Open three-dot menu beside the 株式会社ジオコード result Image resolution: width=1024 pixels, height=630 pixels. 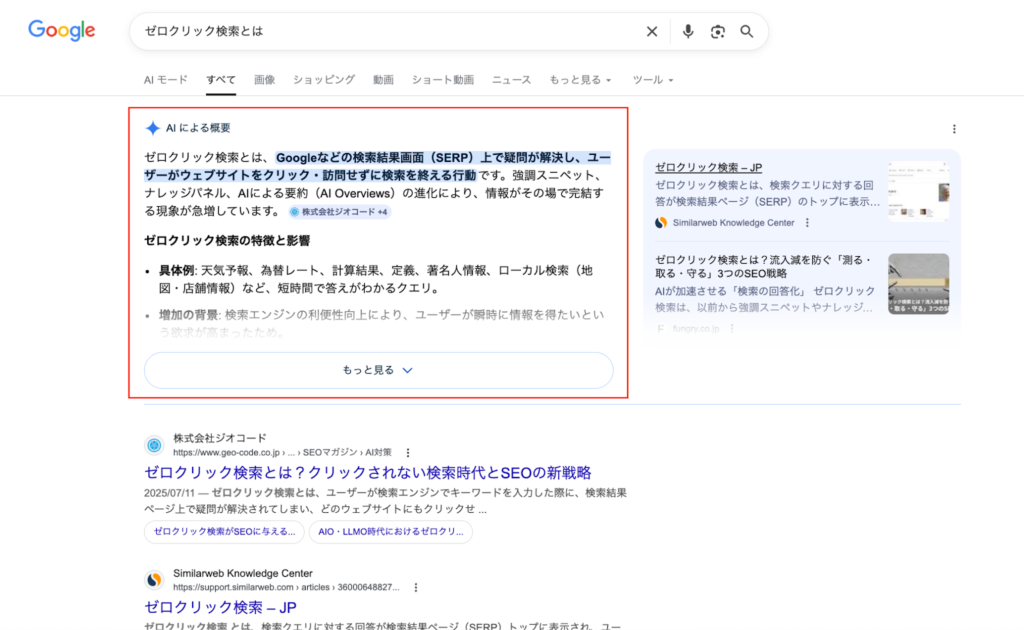(408, 452)
